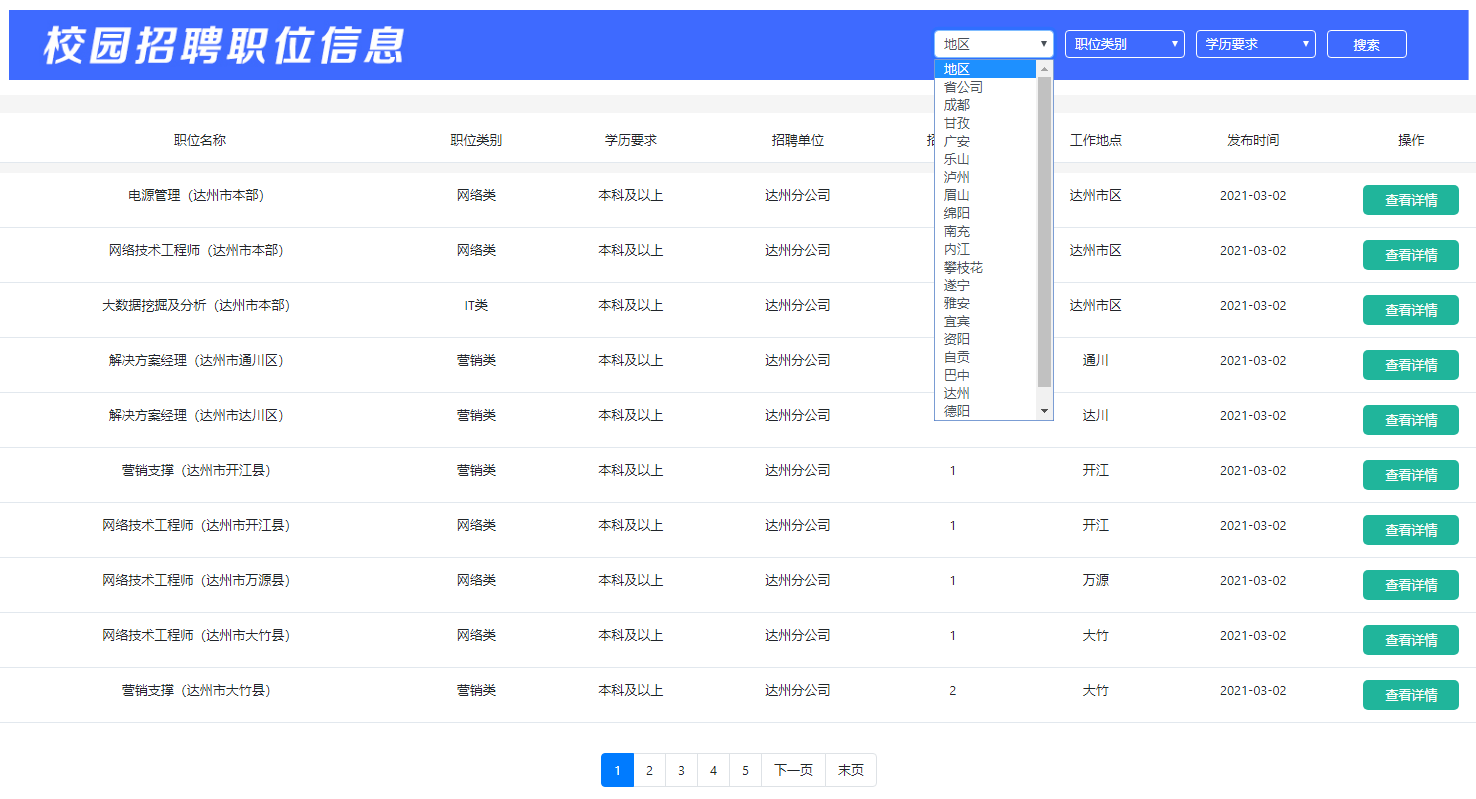This screenshot has width=1476, height=799.
Task: View details for 解决方案经理（达州市达川区）
Action: (x=1411, y=420)
